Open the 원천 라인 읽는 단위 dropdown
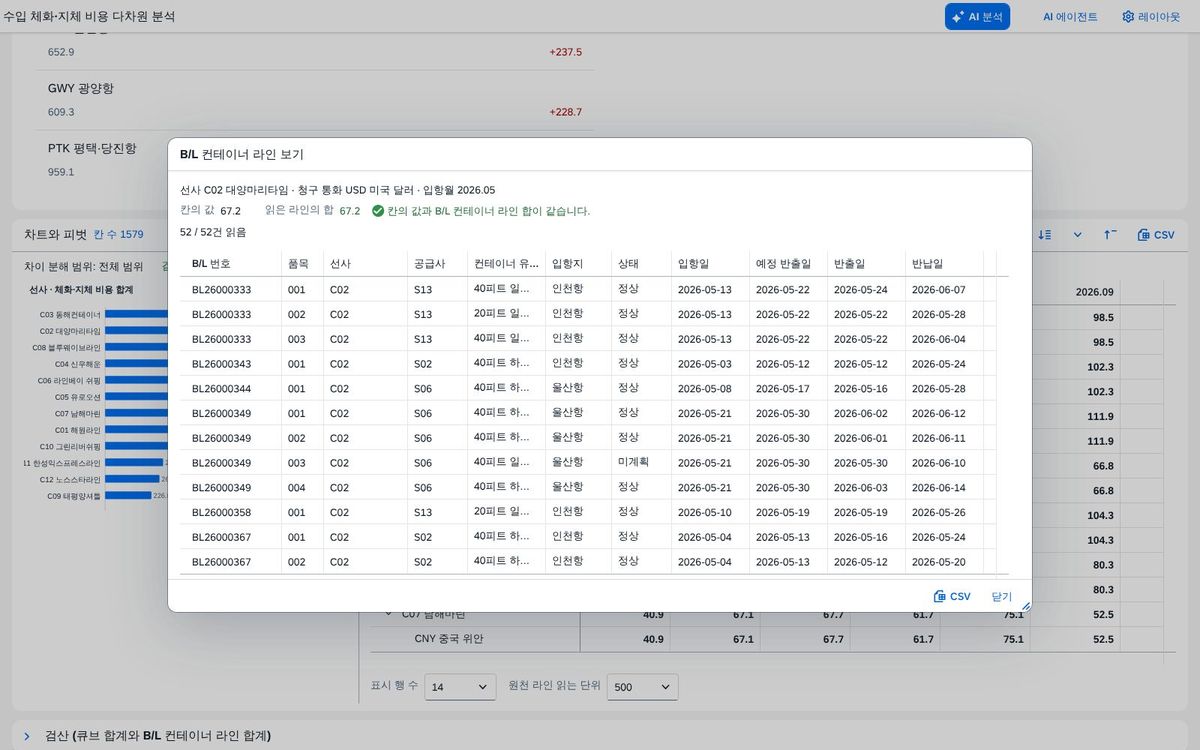This screenshot has height=750, width=1200. coord(643,687)
